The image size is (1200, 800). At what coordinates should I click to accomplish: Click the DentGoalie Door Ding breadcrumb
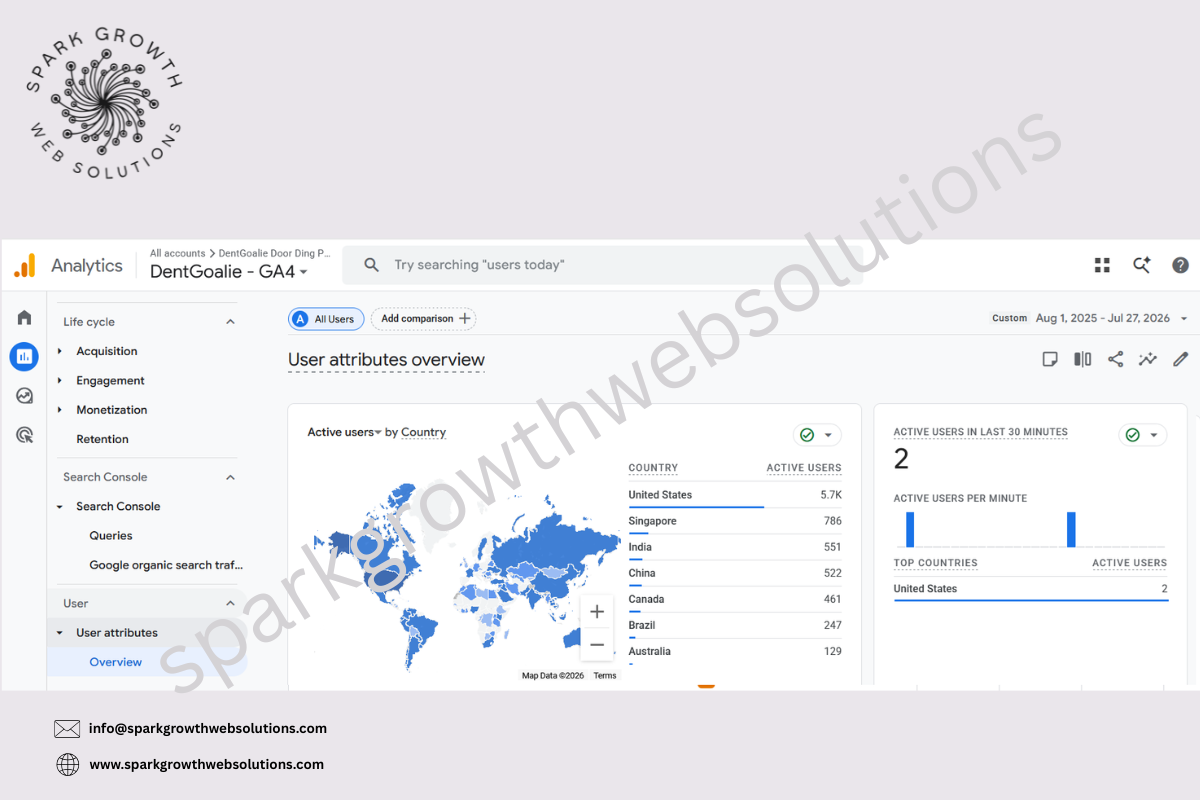[x=274, y=253]
